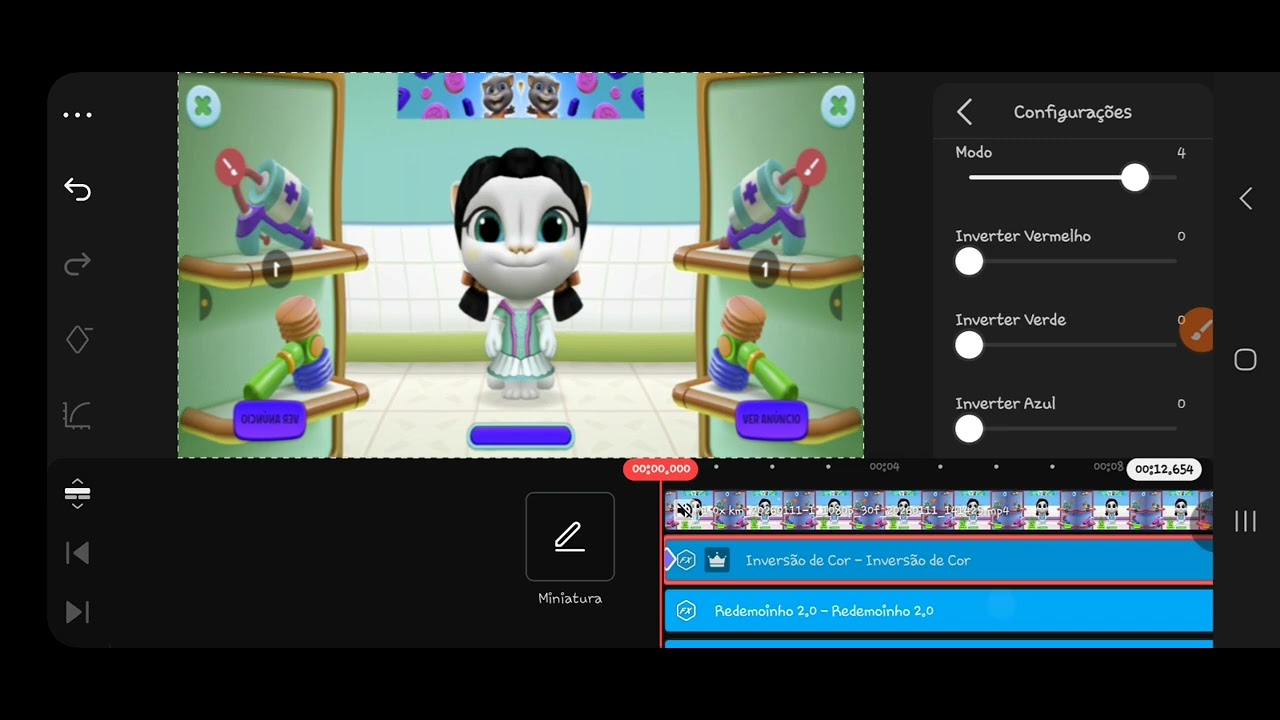Tap the Android home button

(x=1245, y=360)
